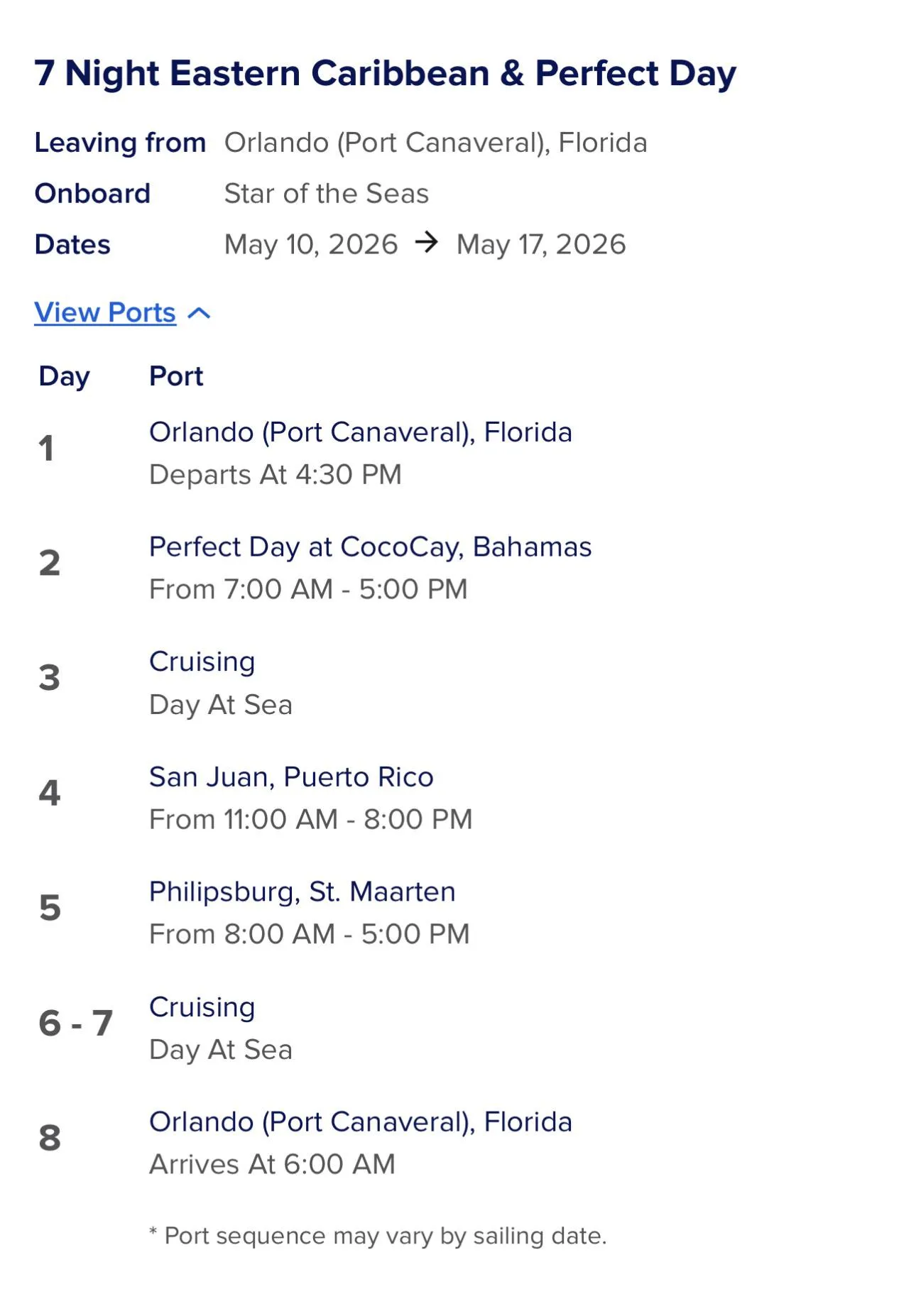Click the May 10, 2026 start date
The width and height of the screenshot is (916, 1316).
click(310, 244)
